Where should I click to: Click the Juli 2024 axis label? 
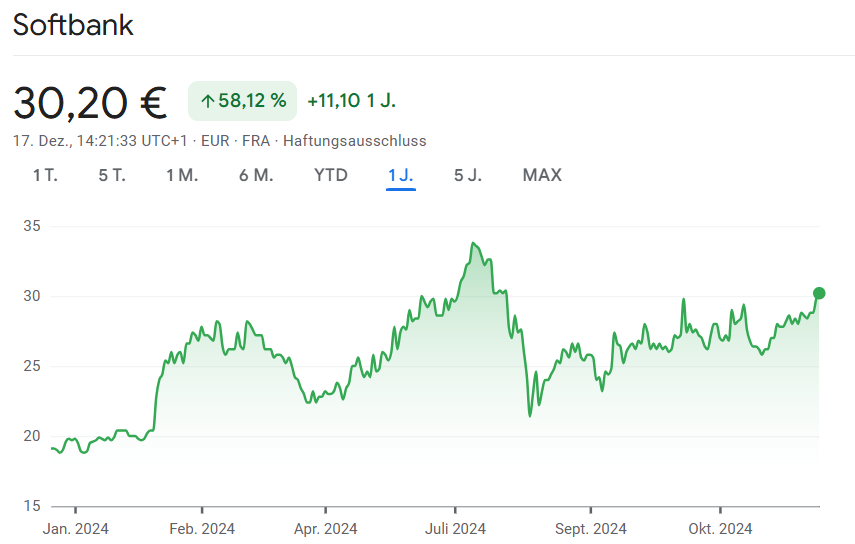pos(455,529)
